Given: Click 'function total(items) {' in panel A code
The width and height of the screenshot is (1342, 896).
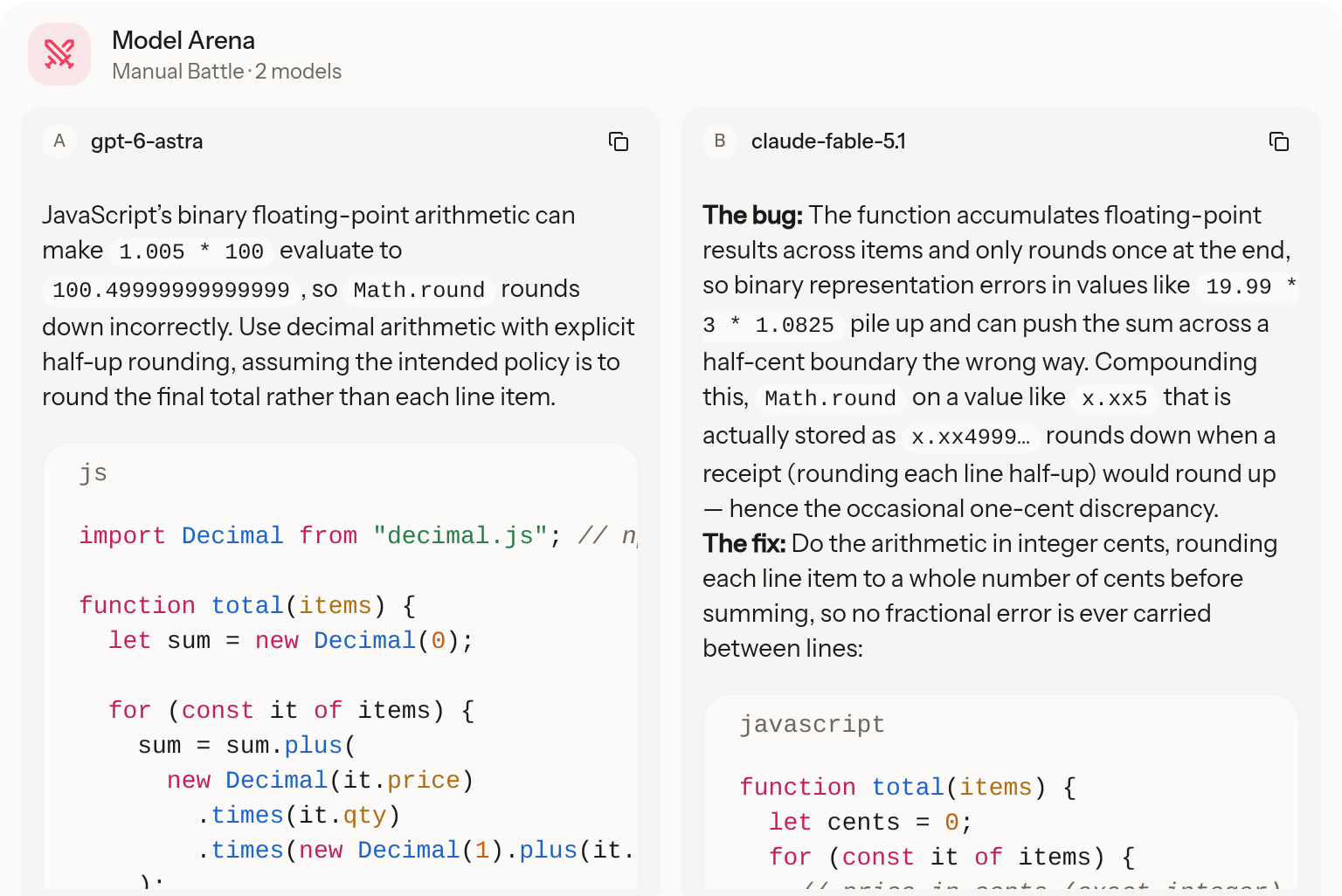Looking at the screenshot, I should pos(248,606).
